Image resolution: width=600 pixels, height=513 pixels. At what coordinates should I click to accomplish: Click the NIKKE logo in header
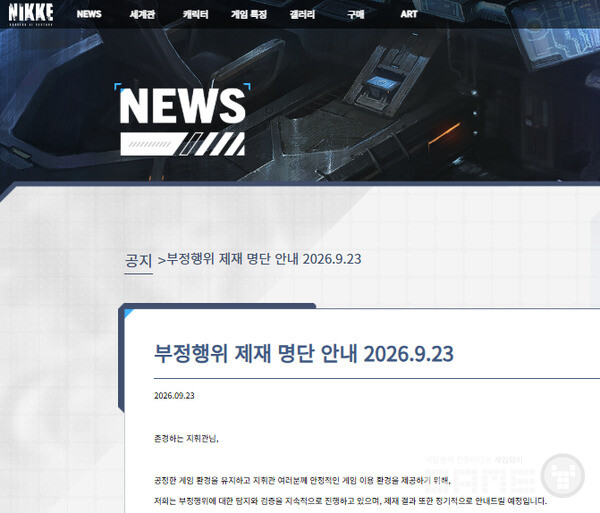31,14
